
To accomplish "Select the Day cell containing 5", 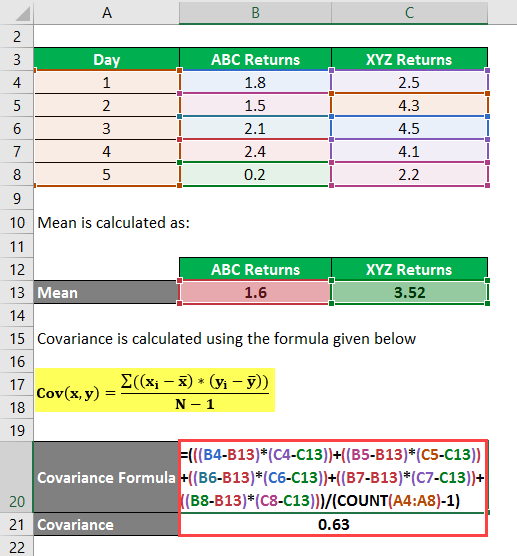I will point(106,174).
